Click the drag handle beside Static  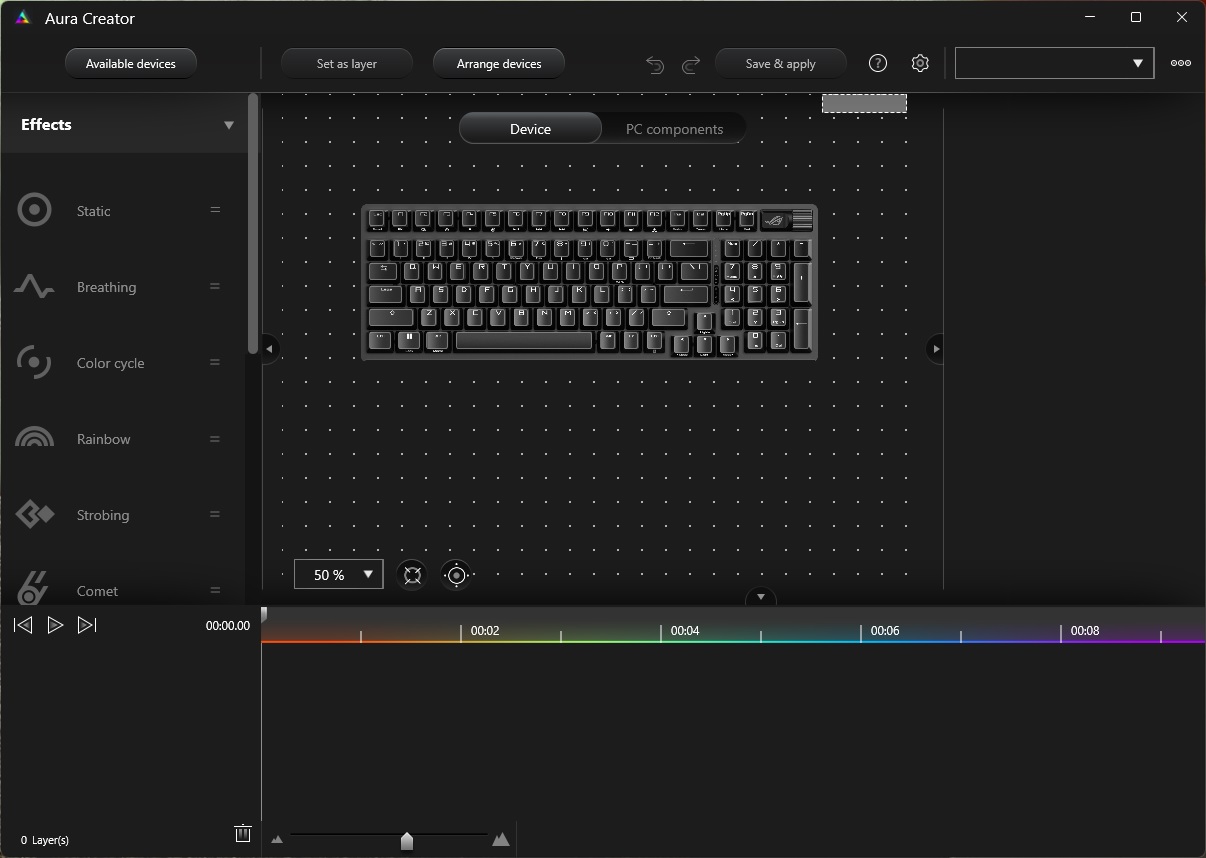(214, 210)
